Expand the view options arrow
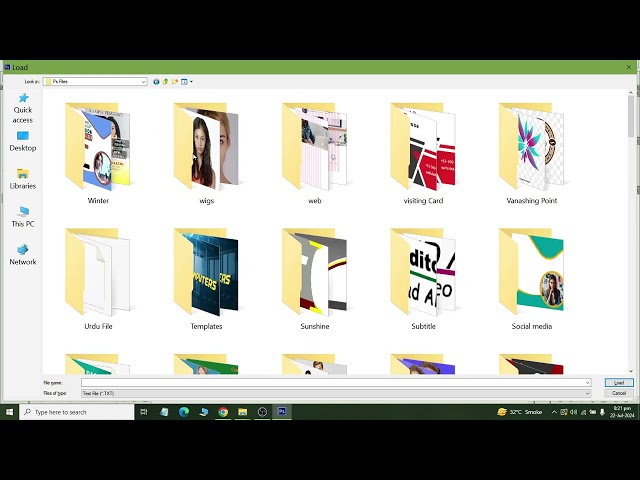The image size is (640, 480). pyautogui.click(x=191, y=82)
